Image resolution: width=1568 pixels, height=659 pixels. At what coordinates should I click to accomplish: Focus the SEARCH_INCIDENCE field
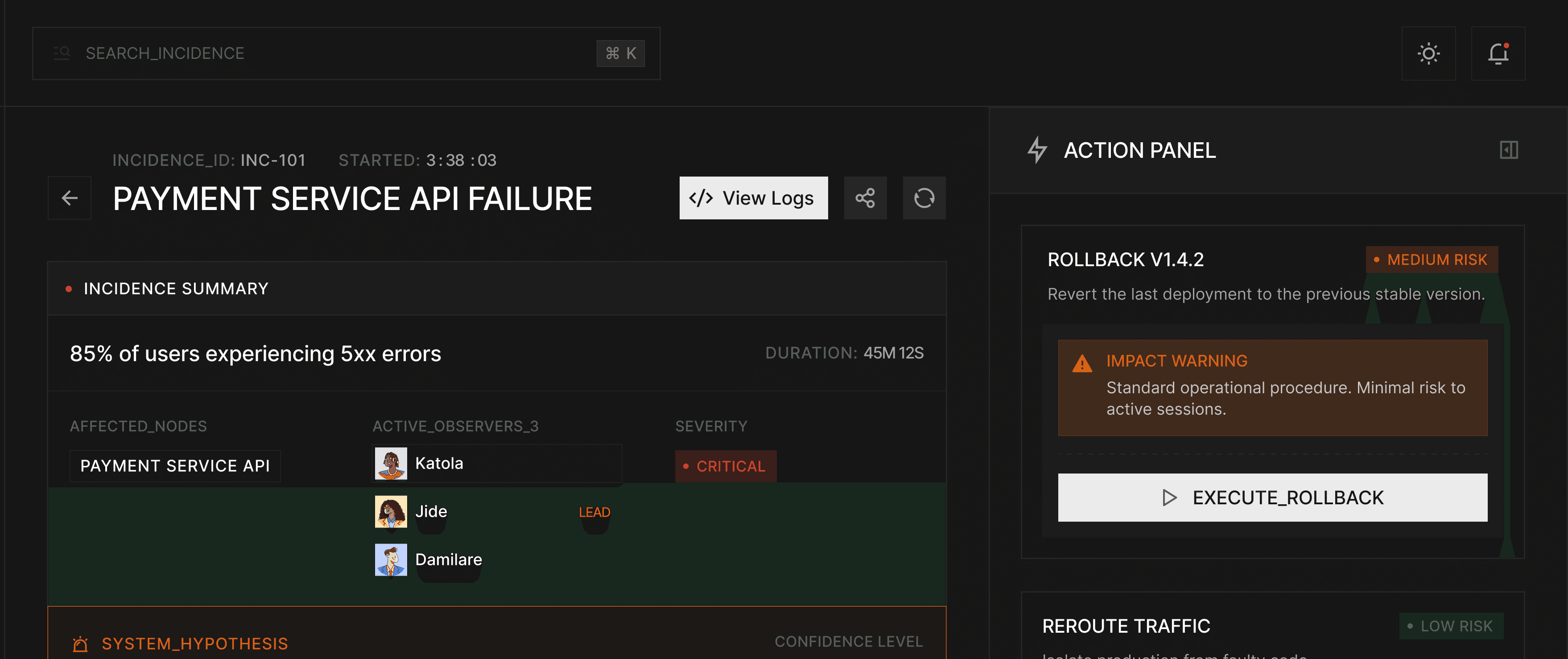(x=329, y=54)
